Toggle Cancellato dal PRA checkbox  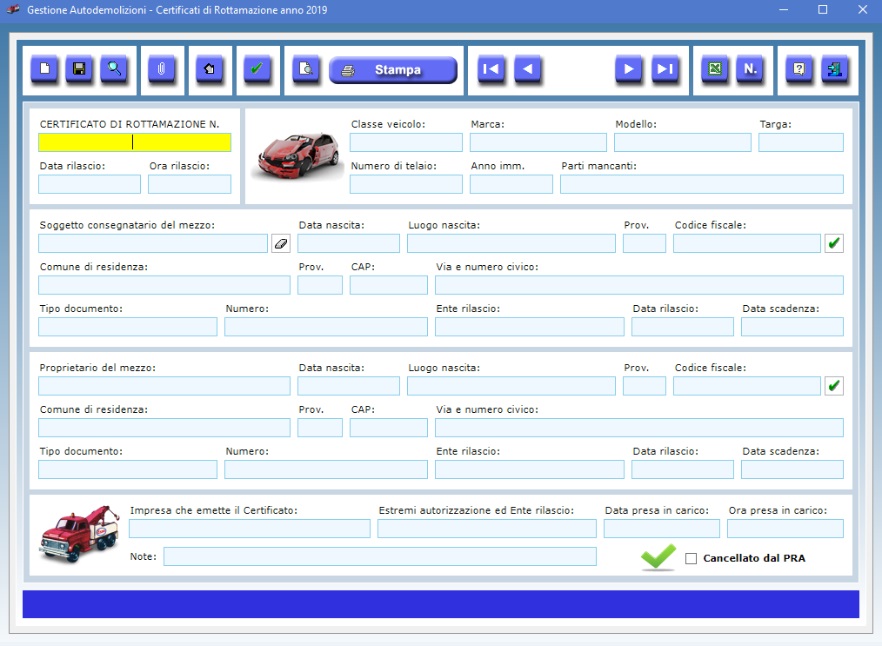click(x=691, y=558)
